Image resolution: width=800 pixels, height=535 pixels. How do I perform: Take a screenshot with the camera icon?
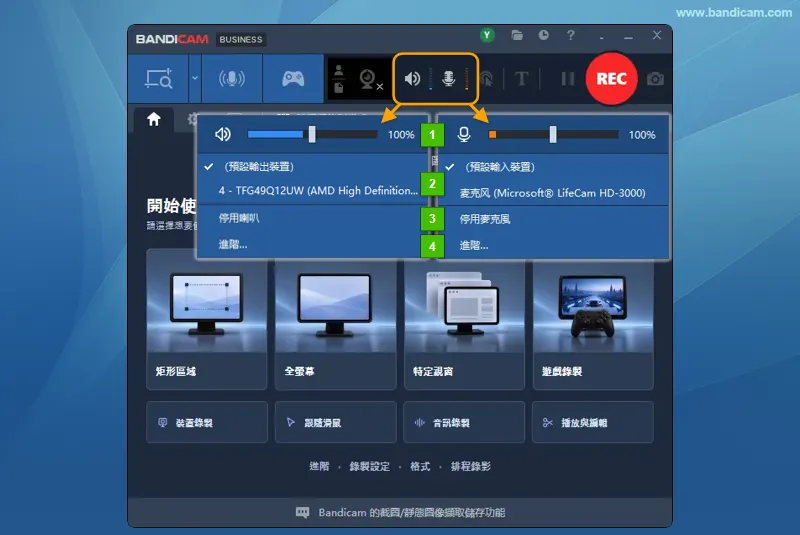(x=655, y=79)
